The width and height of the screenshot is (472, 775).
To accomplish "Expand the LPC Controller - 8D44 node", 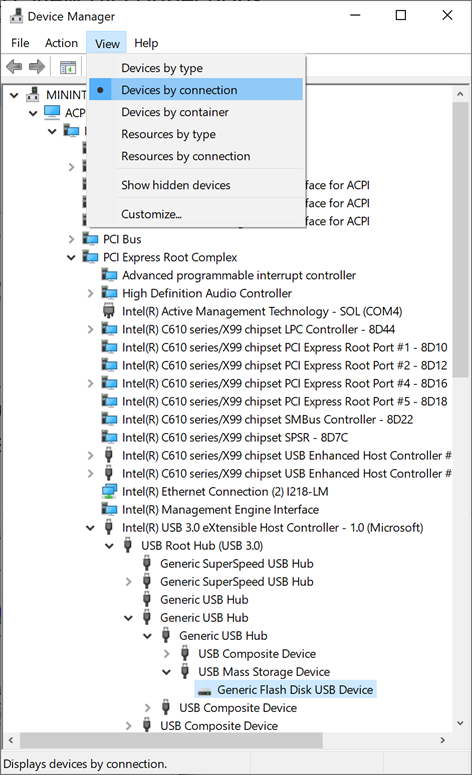I will point(90,329).
